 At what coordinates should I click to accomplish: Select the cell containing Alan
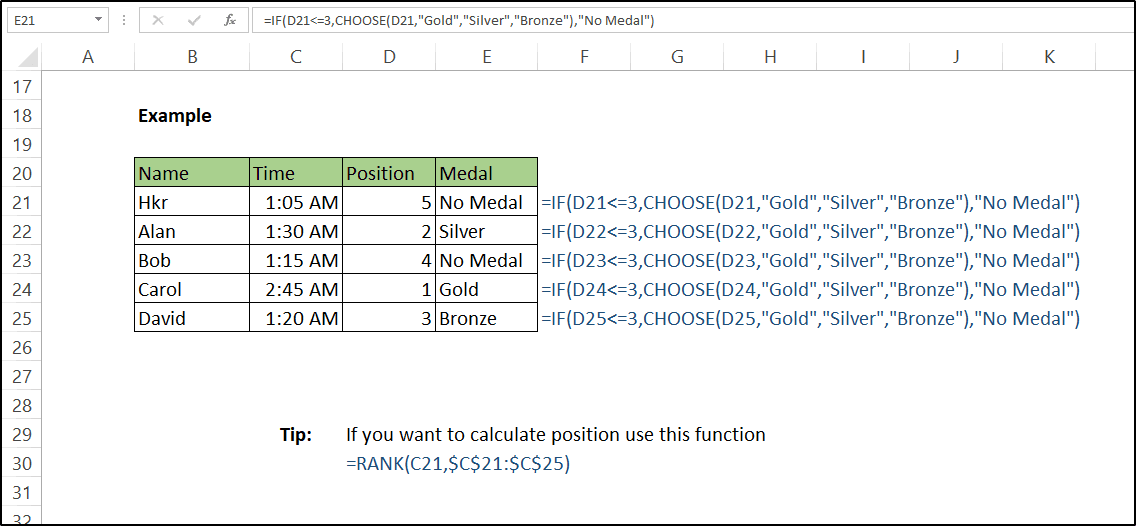[192, 232]
